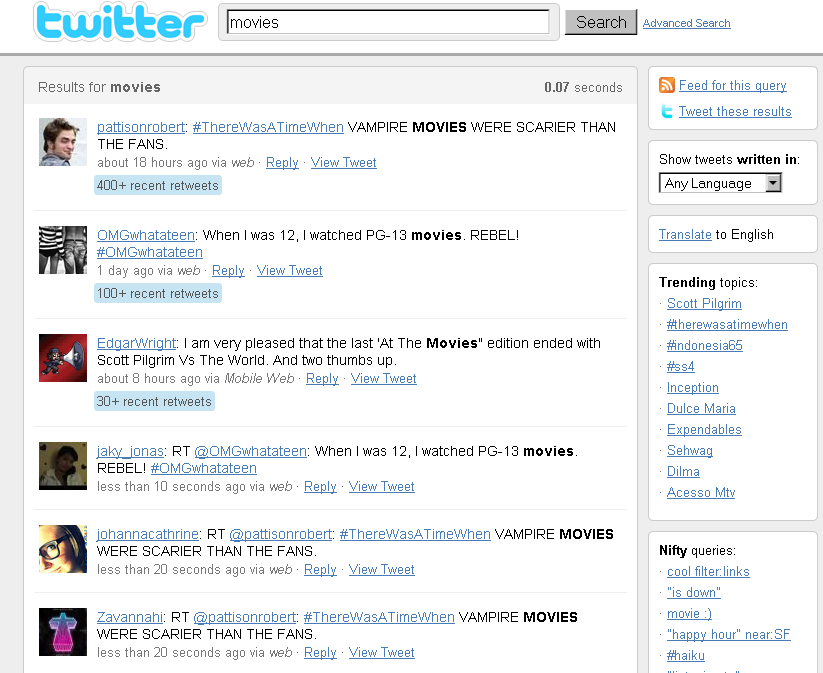This screenshot has height=673, width=823.
Task: Open the Inception trending topic
Action: tap(692, 387)
